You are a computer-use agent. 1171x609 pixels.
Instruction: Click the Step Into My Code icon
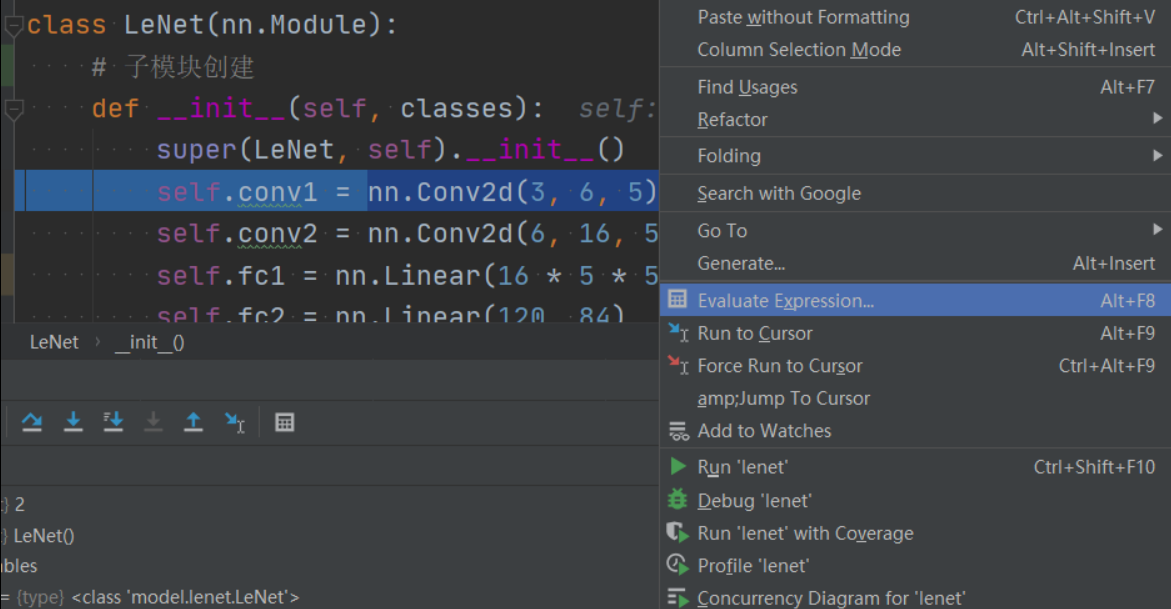click(x=113, y=422)
